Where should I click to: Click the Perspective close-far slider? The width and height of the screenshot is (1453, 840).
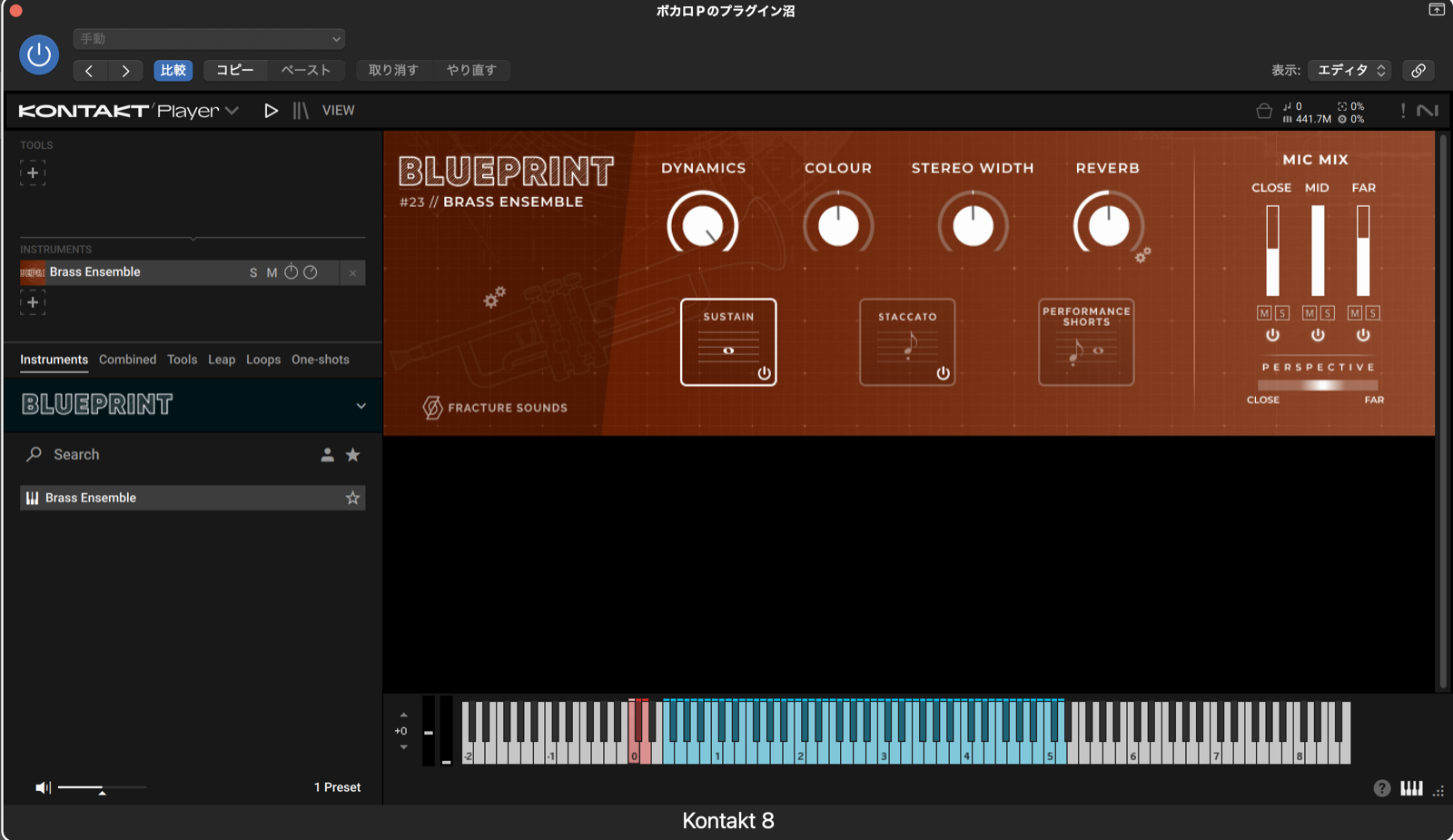click(x=1318, y=385)
